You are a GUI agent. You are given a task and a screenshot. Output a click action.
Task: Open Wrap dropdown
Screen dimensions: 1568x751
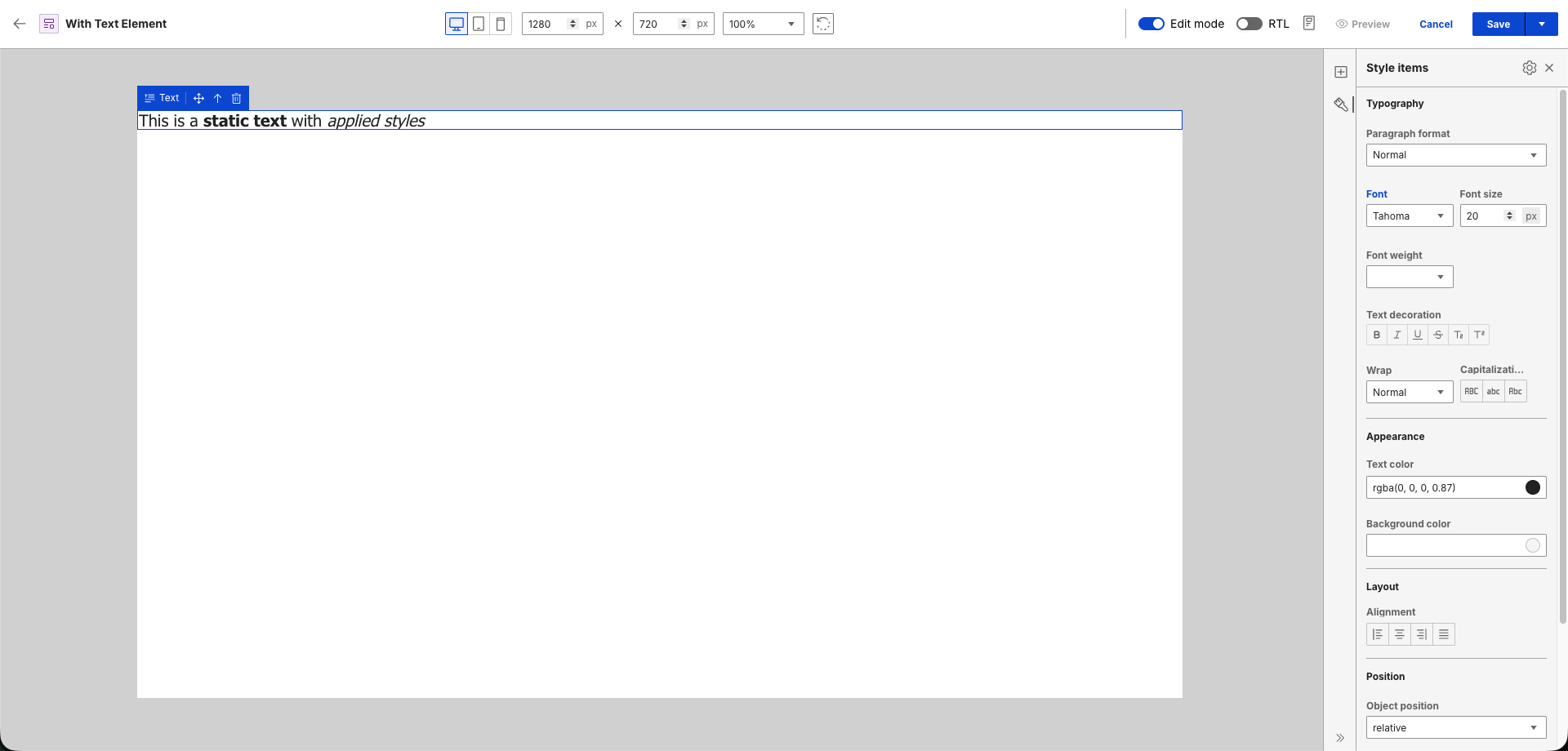point(1410,393)
